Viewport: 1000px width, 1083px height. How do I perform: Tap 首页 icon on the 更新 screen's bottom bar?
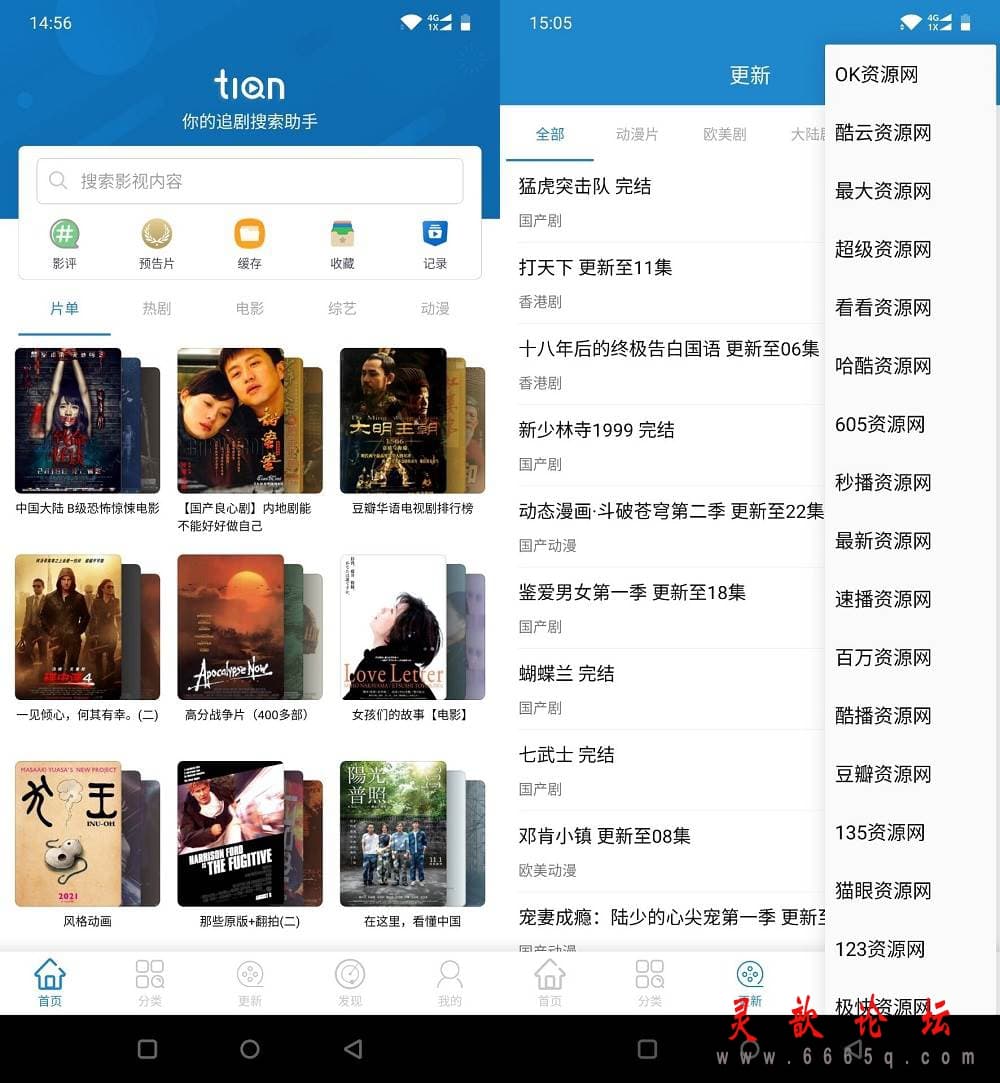pos(550,975)
